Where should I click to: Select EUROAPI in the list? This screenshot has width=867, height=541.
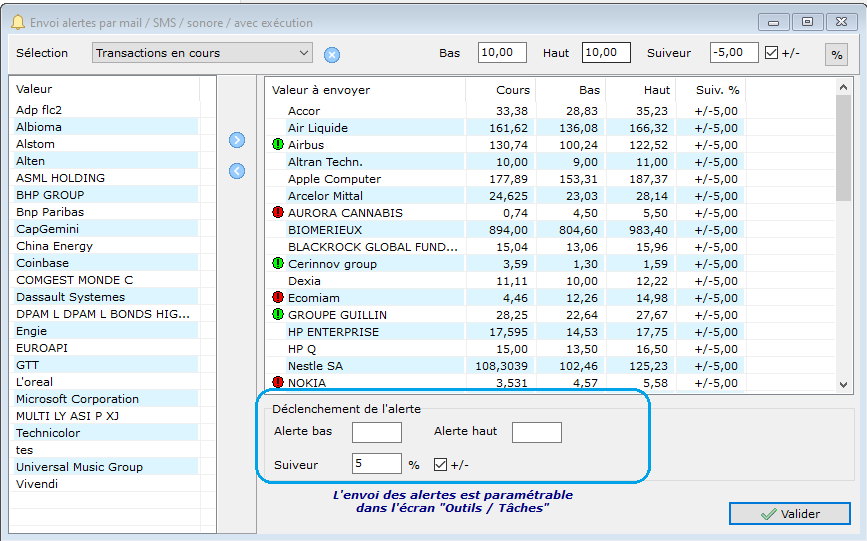[104, 348]
